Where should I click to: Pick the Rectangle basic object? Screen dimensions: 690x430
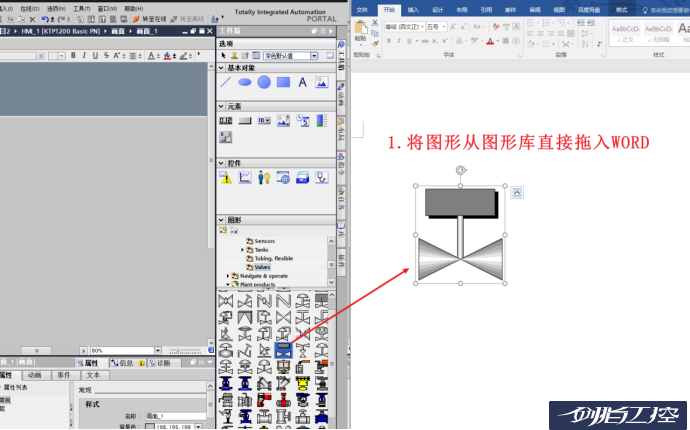click(283, 83)
